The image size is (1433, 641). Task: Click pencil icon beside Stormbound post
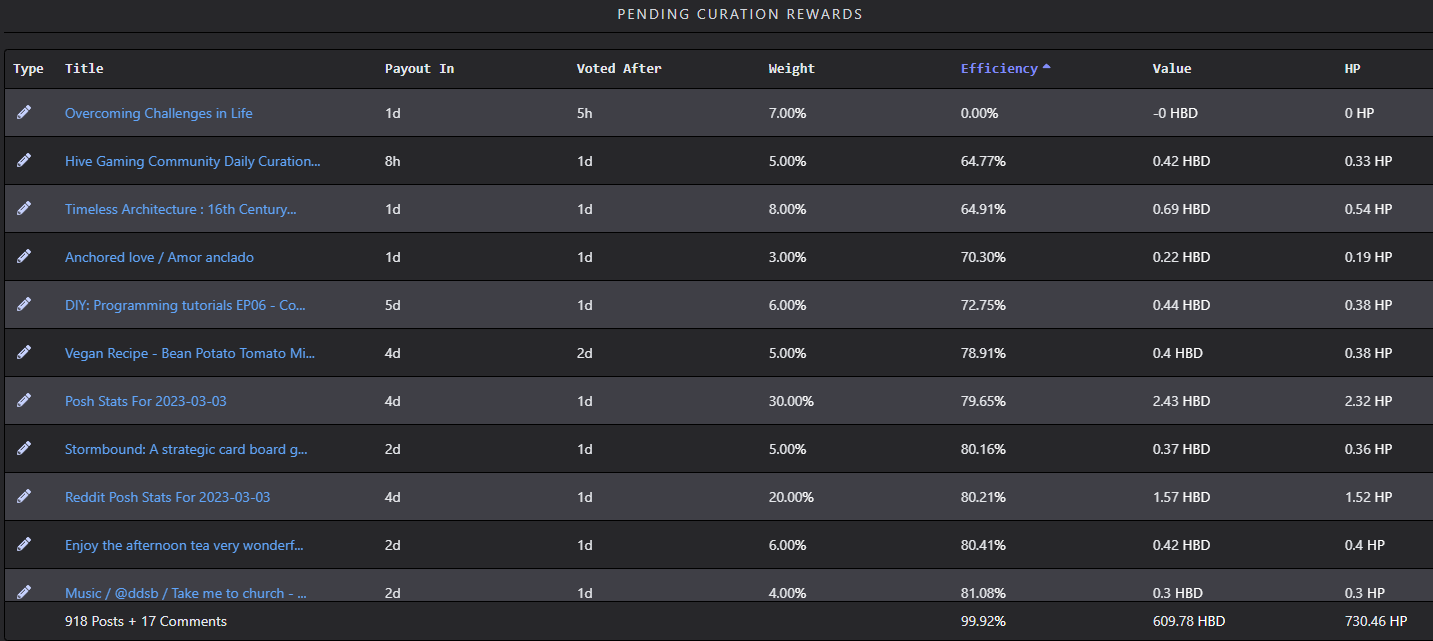point(24,448)
